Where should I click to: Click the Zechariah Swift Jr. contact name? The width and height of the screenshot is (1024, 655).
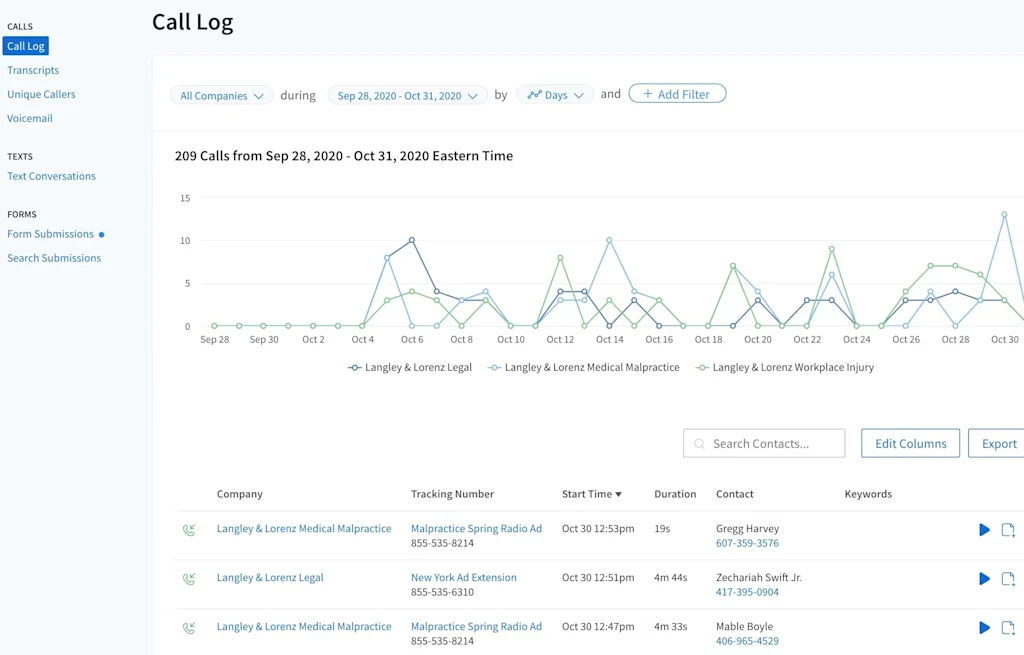coord(759,578)
